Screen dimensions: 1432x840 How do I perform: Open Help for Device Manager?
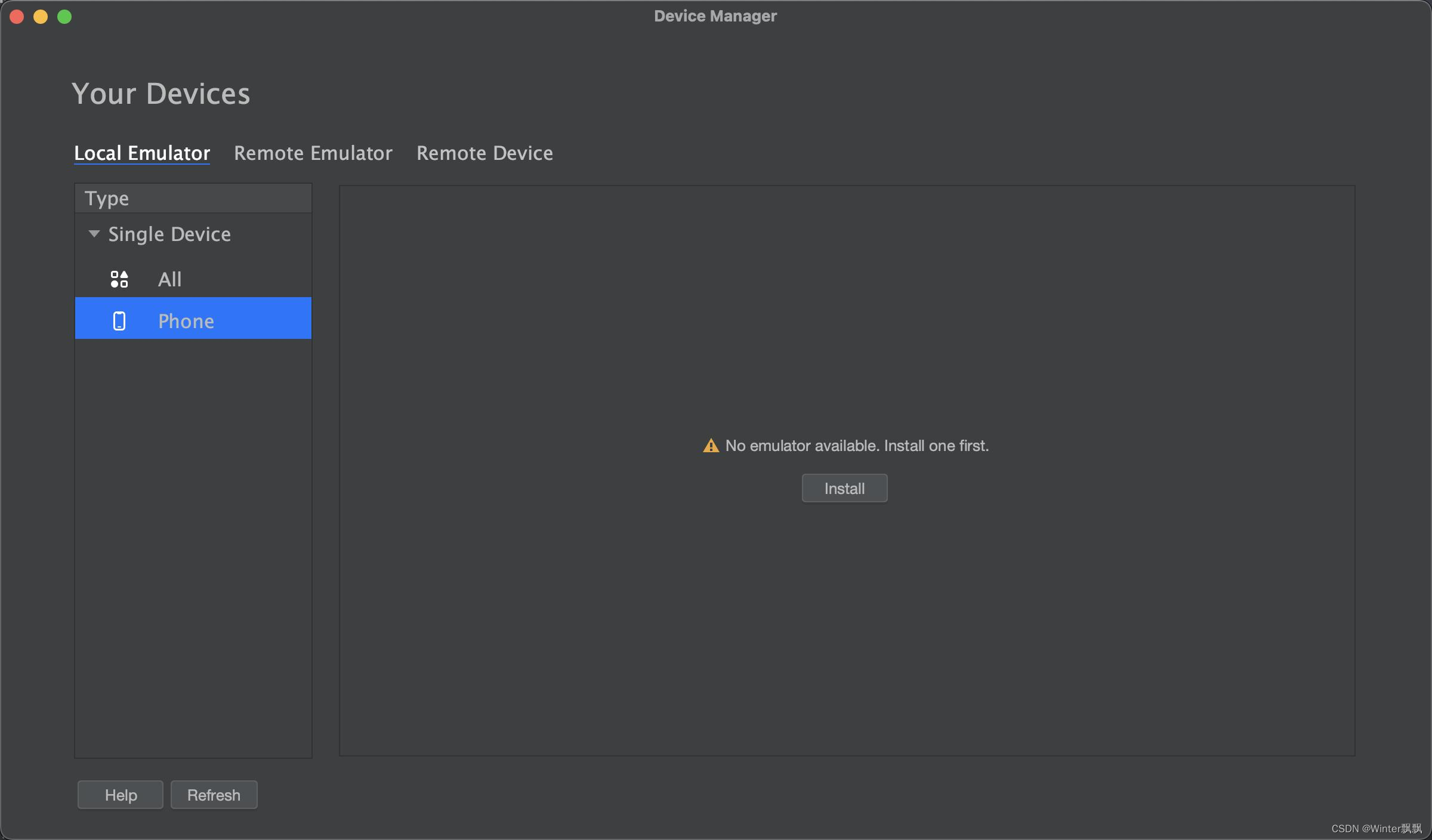click(x=121, y=795)
